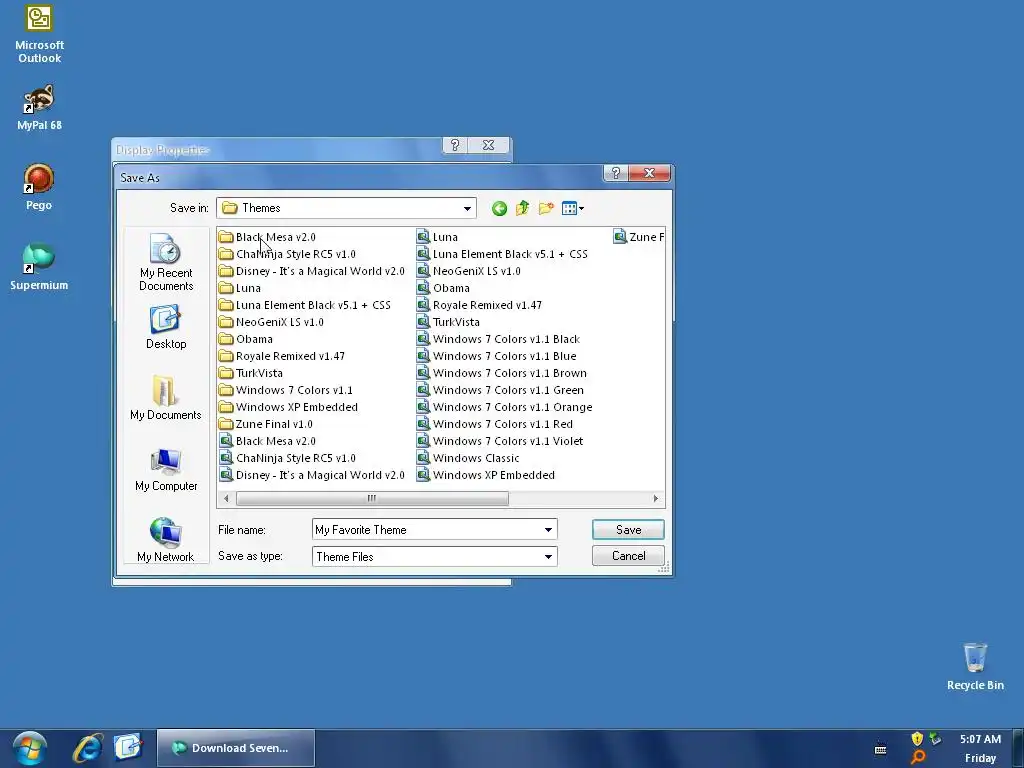Image resolution: width=1024 pixels, height=768 pixels.
Task: Jump to Desktop in places bar
Action: pos(166,328)
